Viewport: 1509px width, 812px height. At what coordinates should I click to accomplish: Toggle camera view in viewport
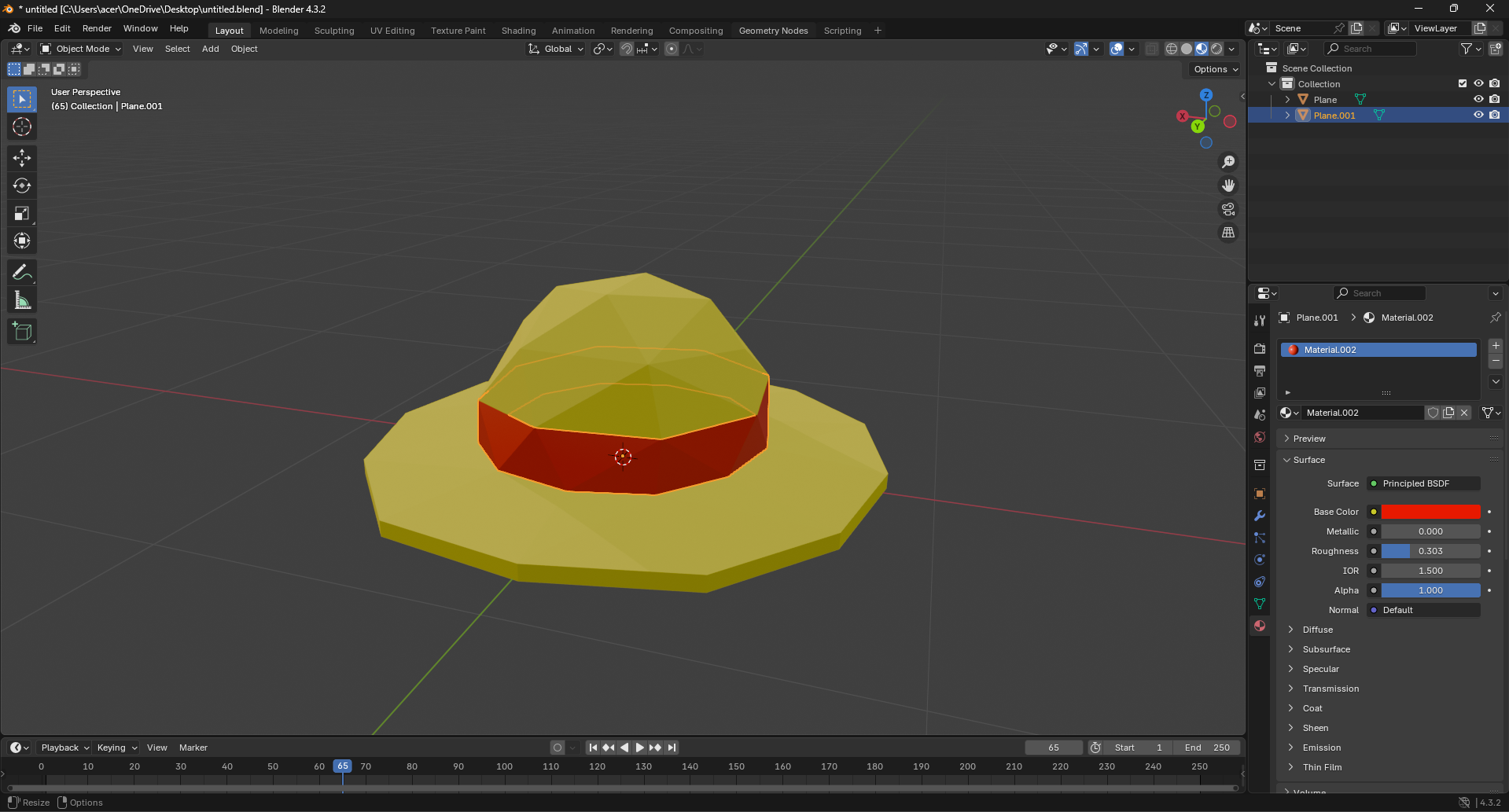point(1227,209)
